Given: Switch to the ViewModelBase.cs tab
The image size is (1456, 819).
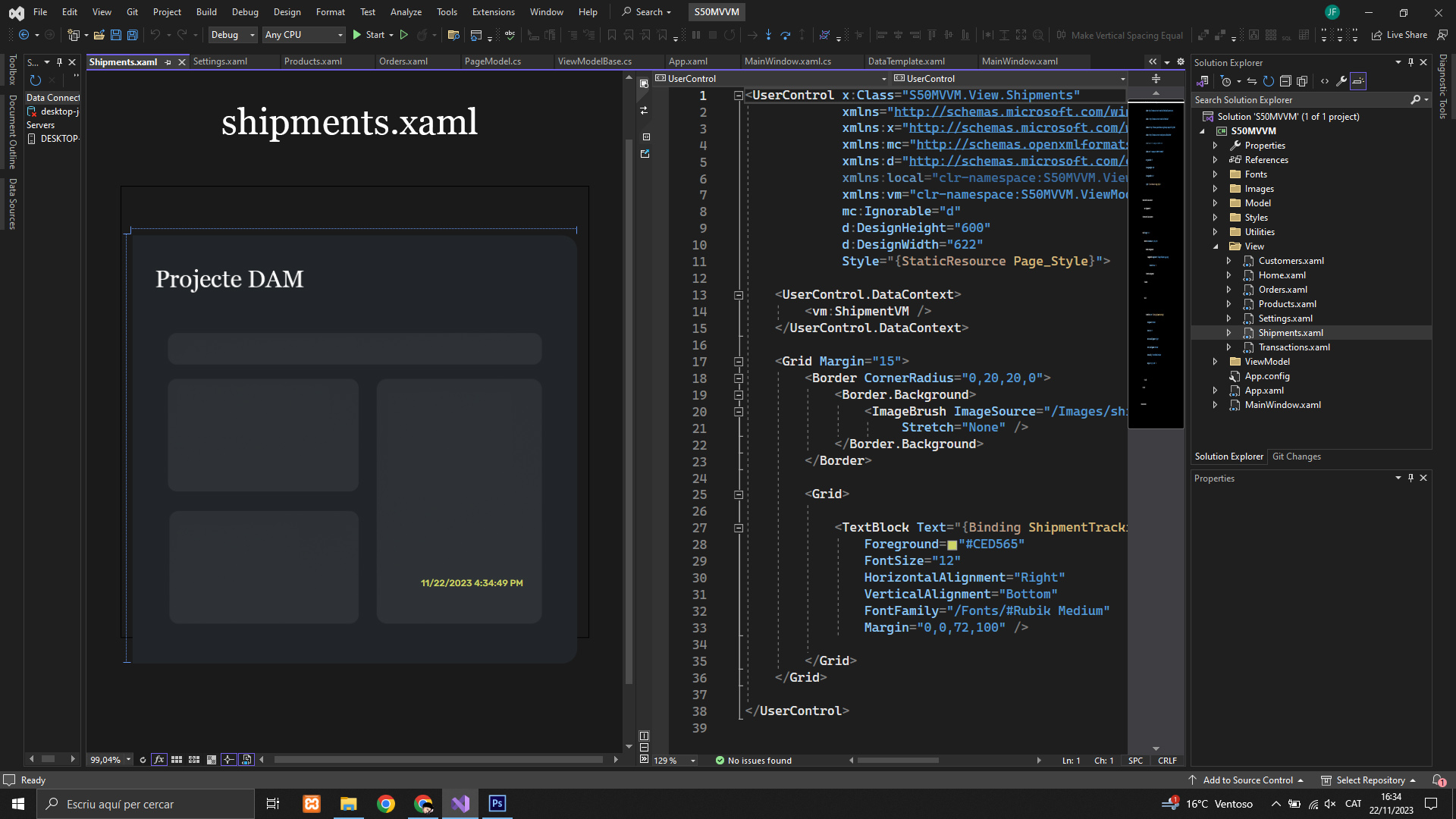Looking at the screenshot, I should click(x=595, y=61).
